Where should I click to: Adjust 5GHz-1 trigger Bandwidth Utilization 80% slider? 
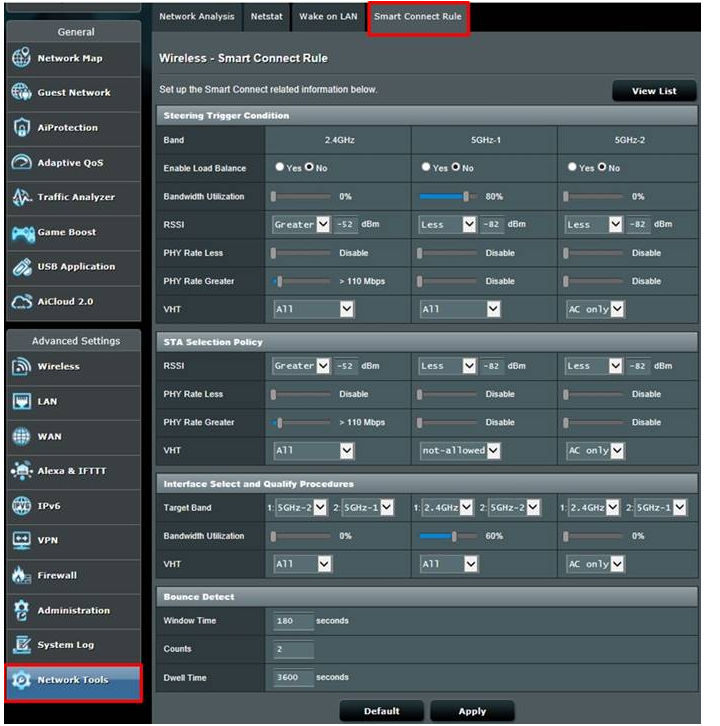[466, 196]
